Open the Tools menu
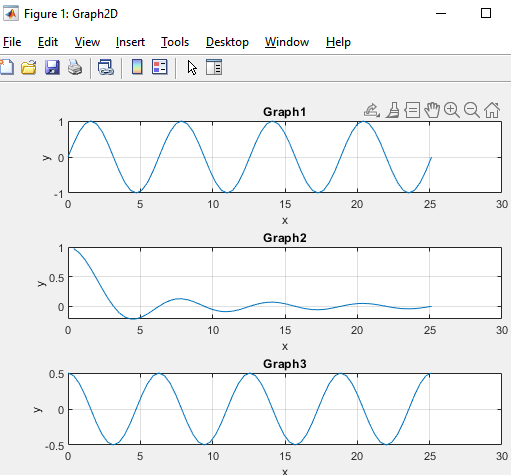This screenshot has height=475, width=511. (175, 42)
